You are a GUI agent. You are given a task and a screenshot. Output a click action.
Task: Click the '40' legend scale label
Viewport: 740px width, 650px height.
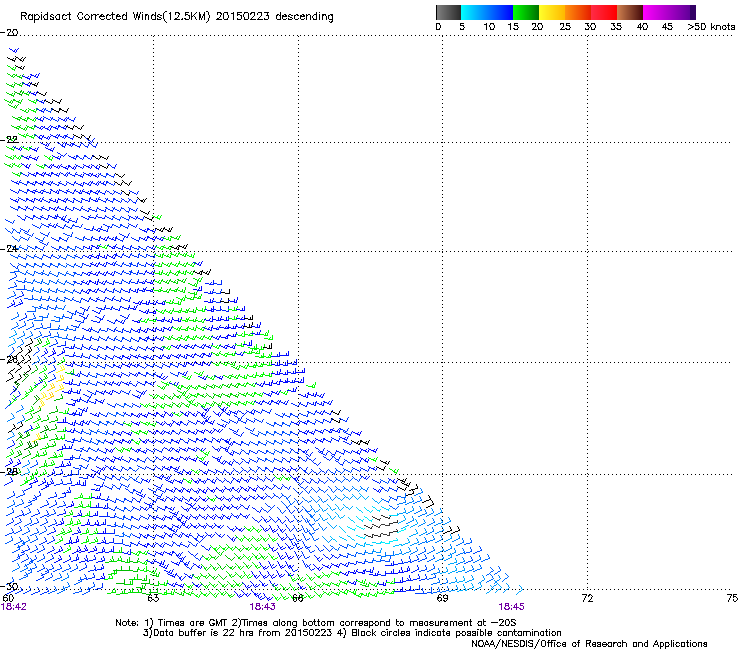[642, 27]
